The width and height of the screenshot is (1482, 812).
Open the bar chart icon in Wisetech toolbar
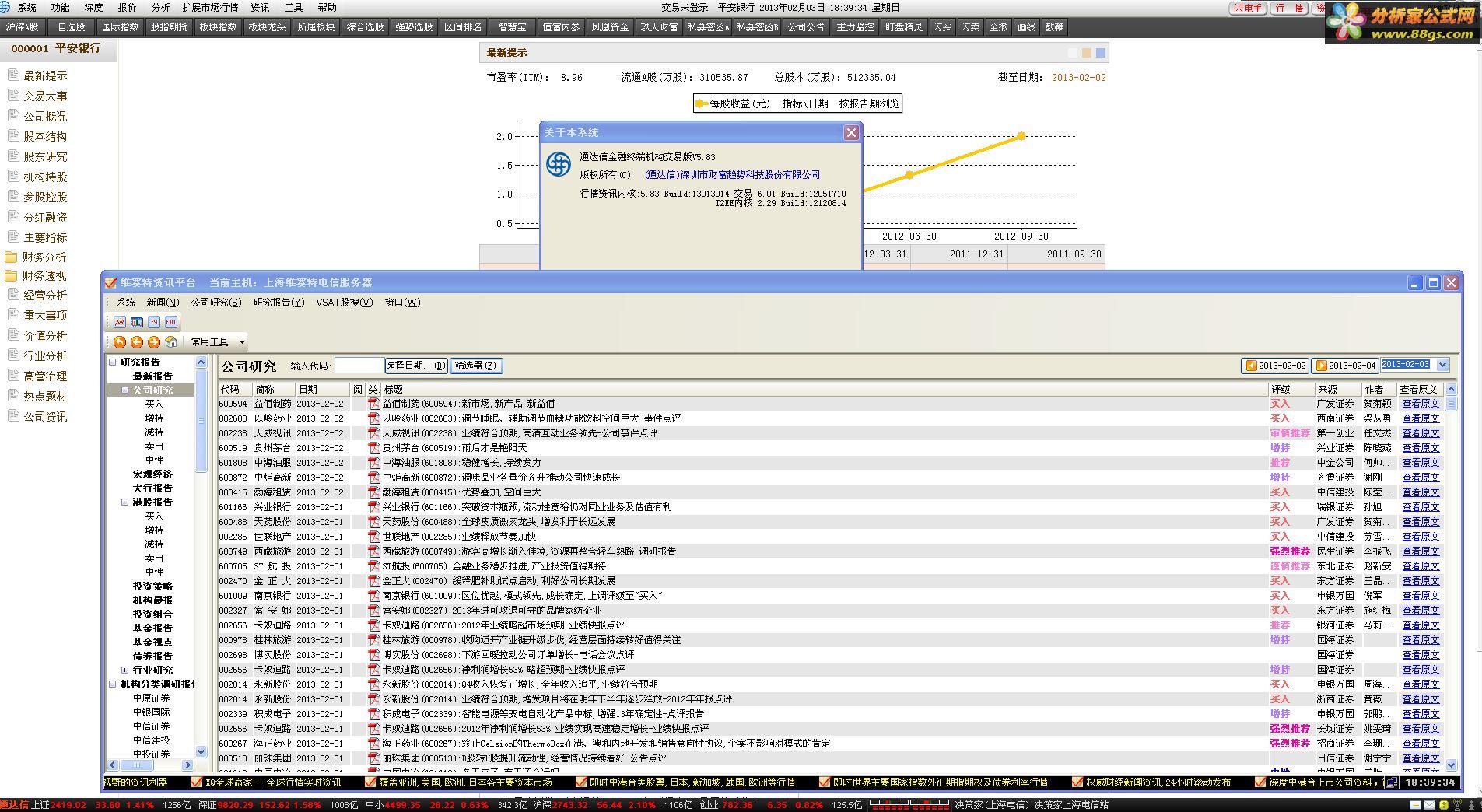[137, 322]
